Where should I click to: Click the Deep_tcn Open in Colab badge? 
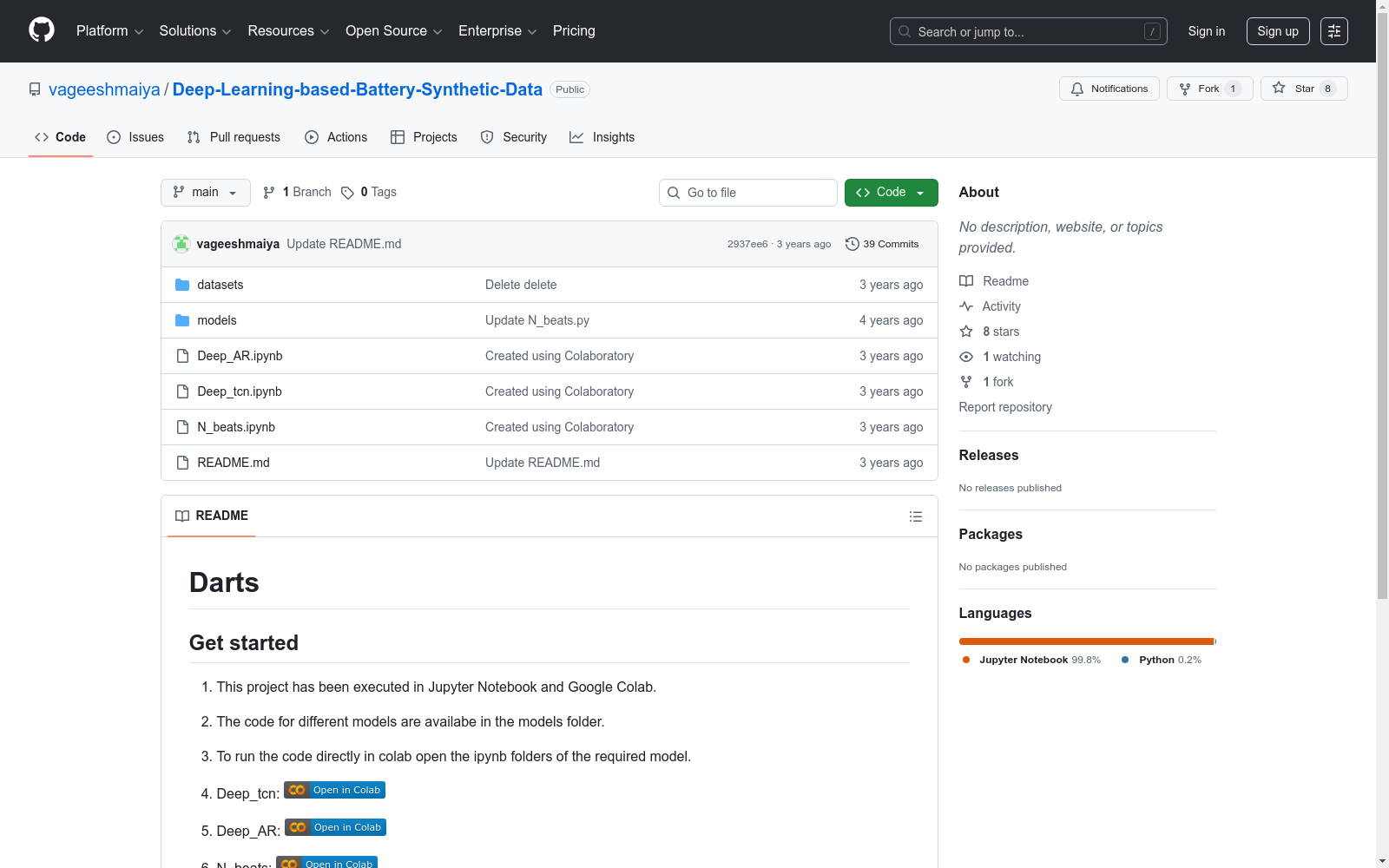coord(334,790)
